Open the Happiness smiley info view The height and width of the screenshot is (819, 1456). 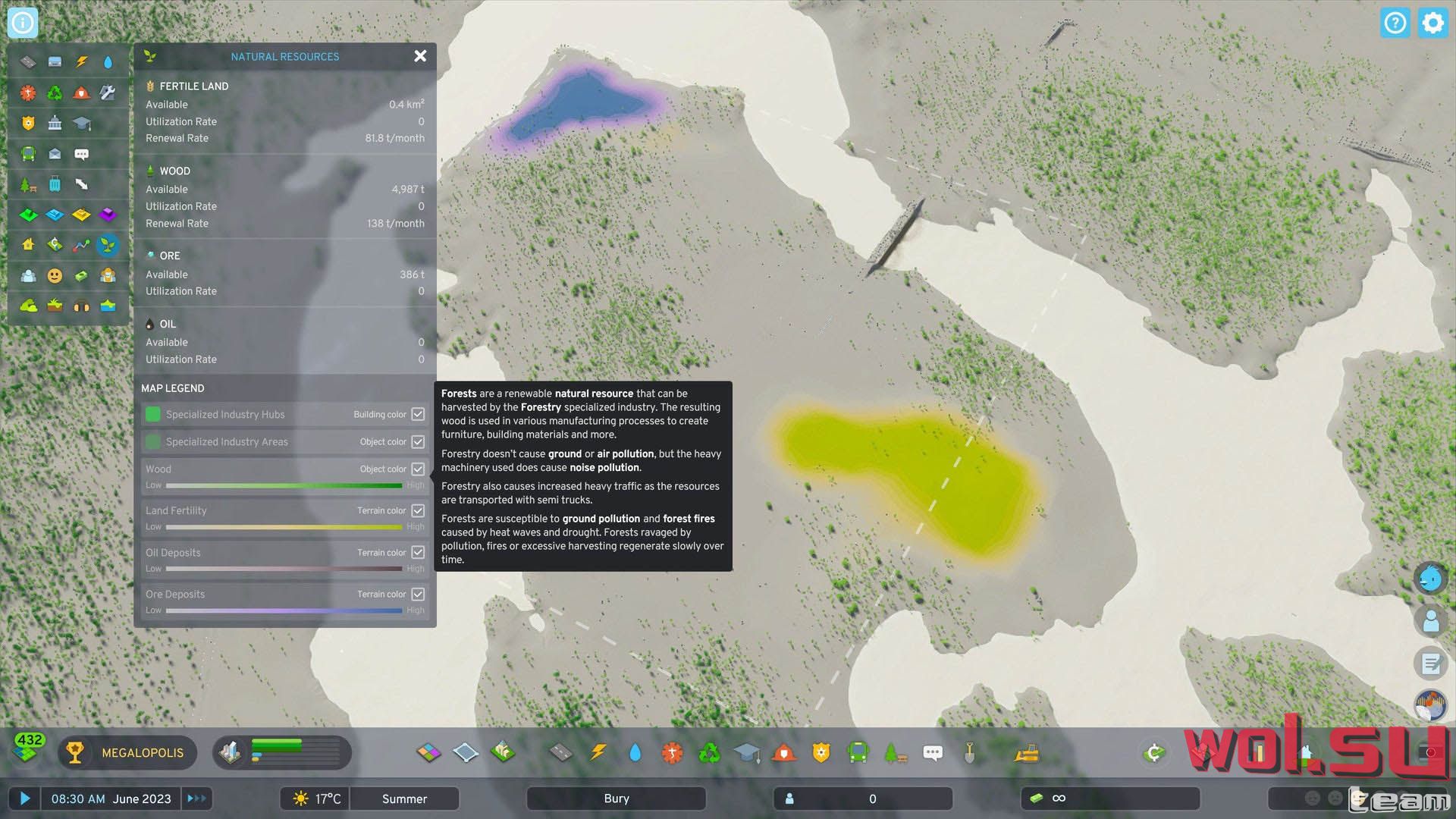55,276
